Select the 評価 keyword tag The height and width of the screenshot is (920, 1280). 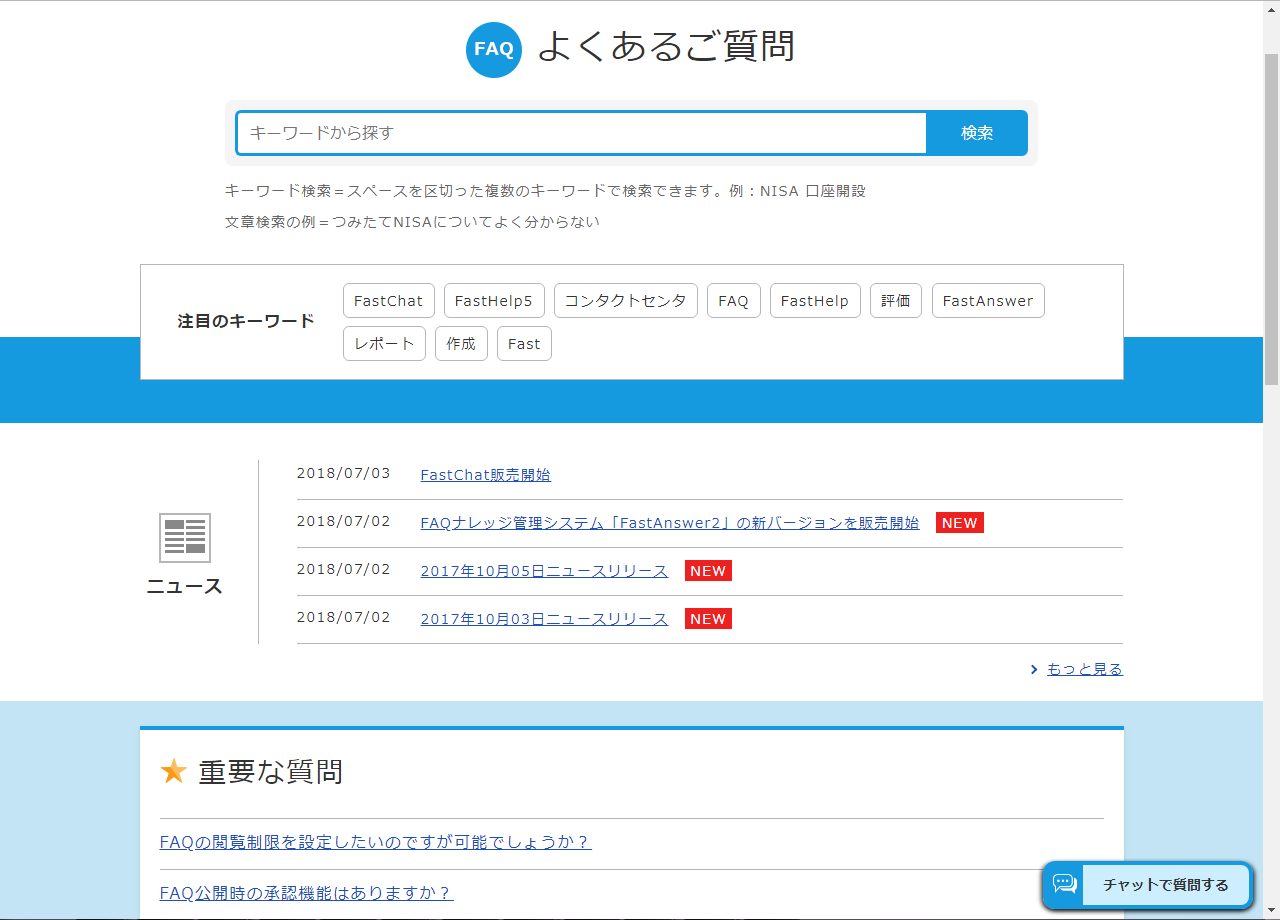(x=895, y=301)
